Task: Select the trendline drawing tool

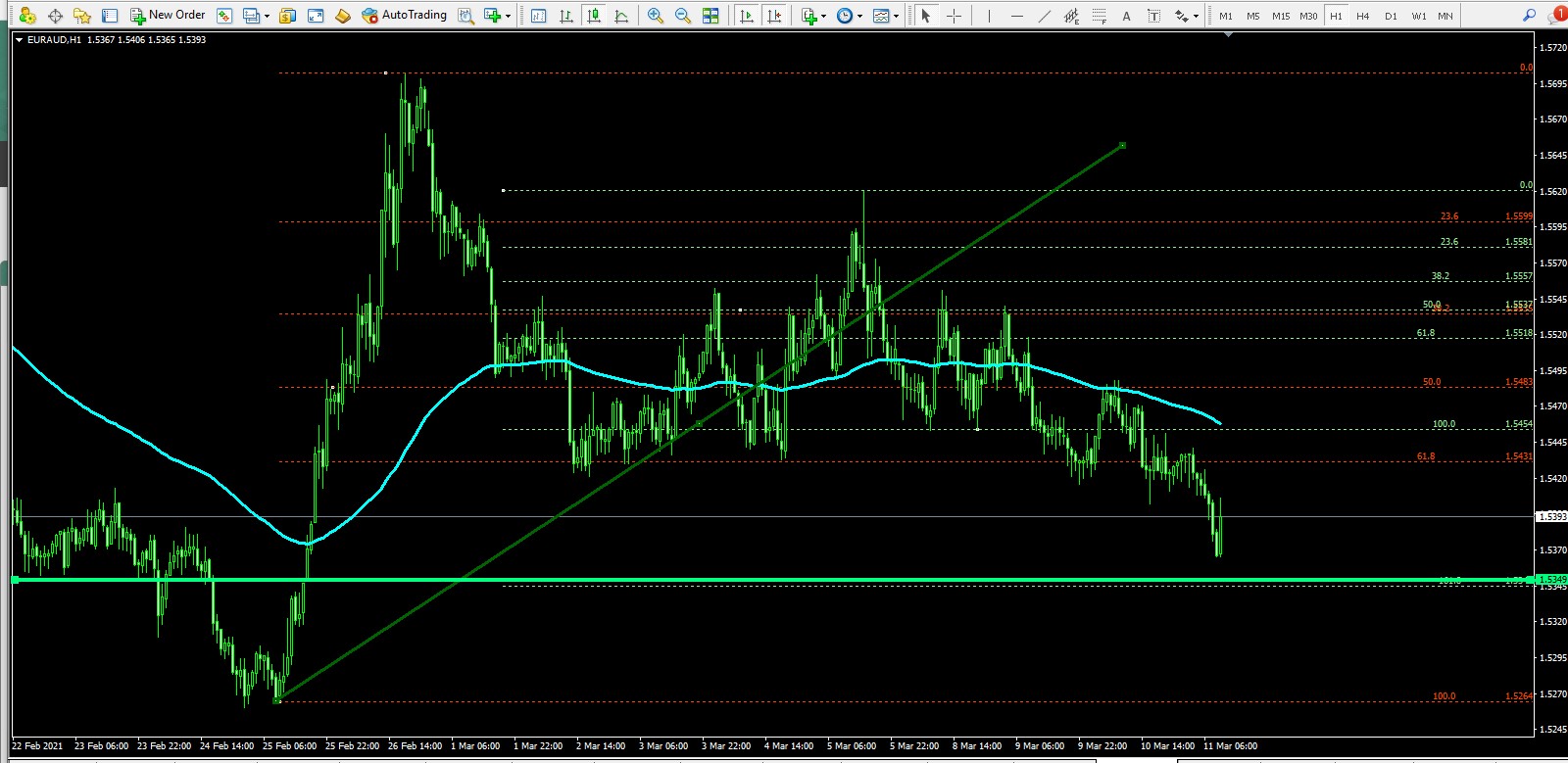Action: (1044, 16)
